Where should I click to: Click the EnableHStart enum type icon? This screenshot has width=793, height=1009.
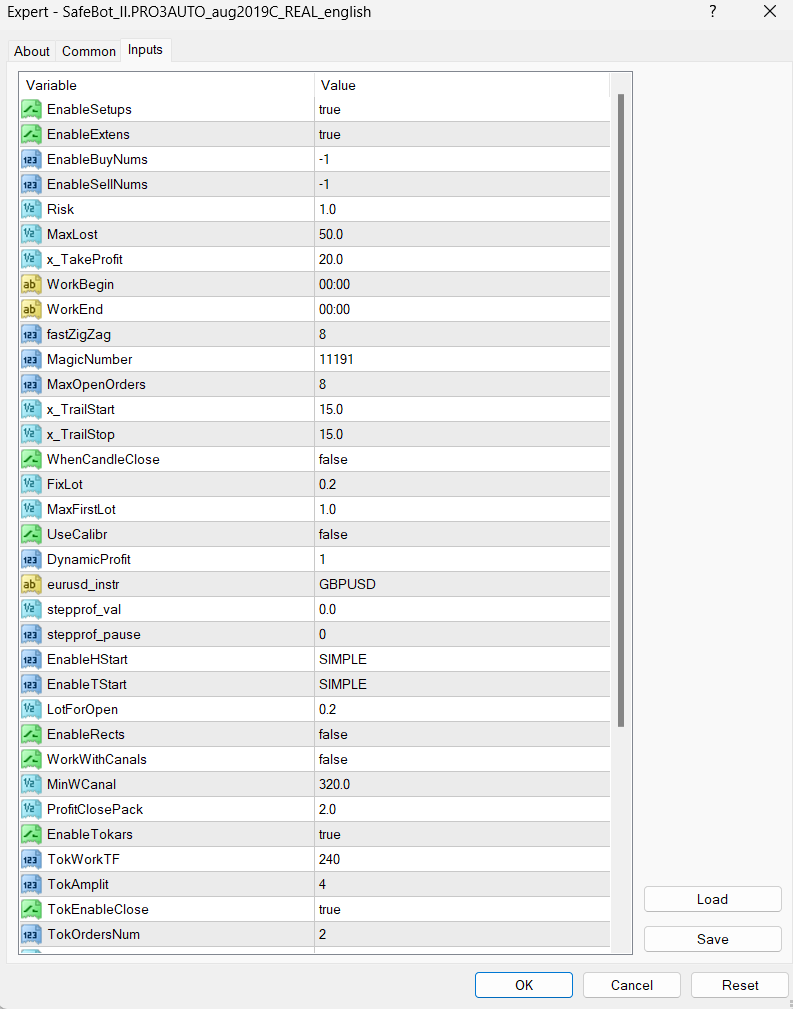32,660
